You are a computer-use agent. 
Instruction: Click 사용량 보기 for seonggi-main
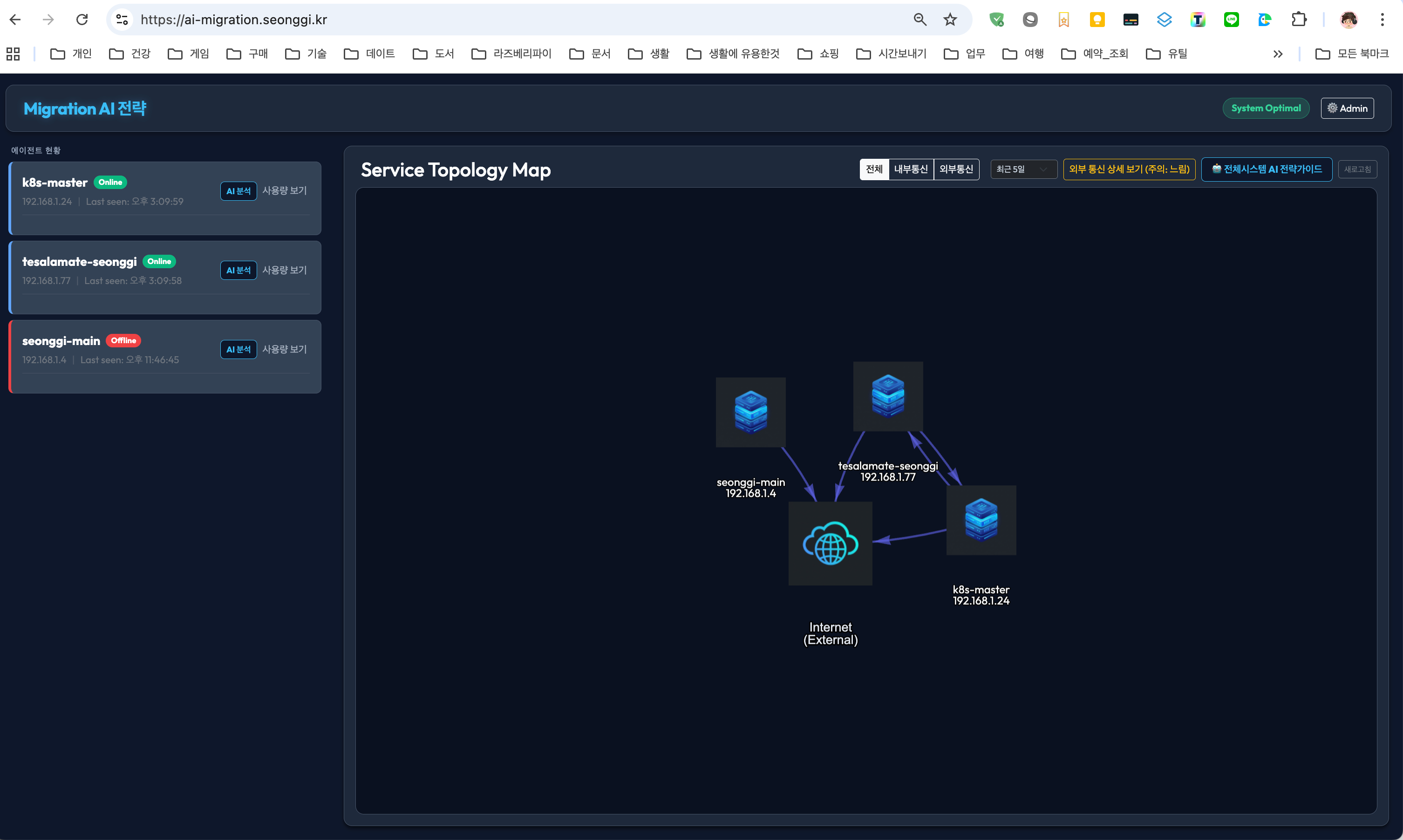click(x=284, y=349)
